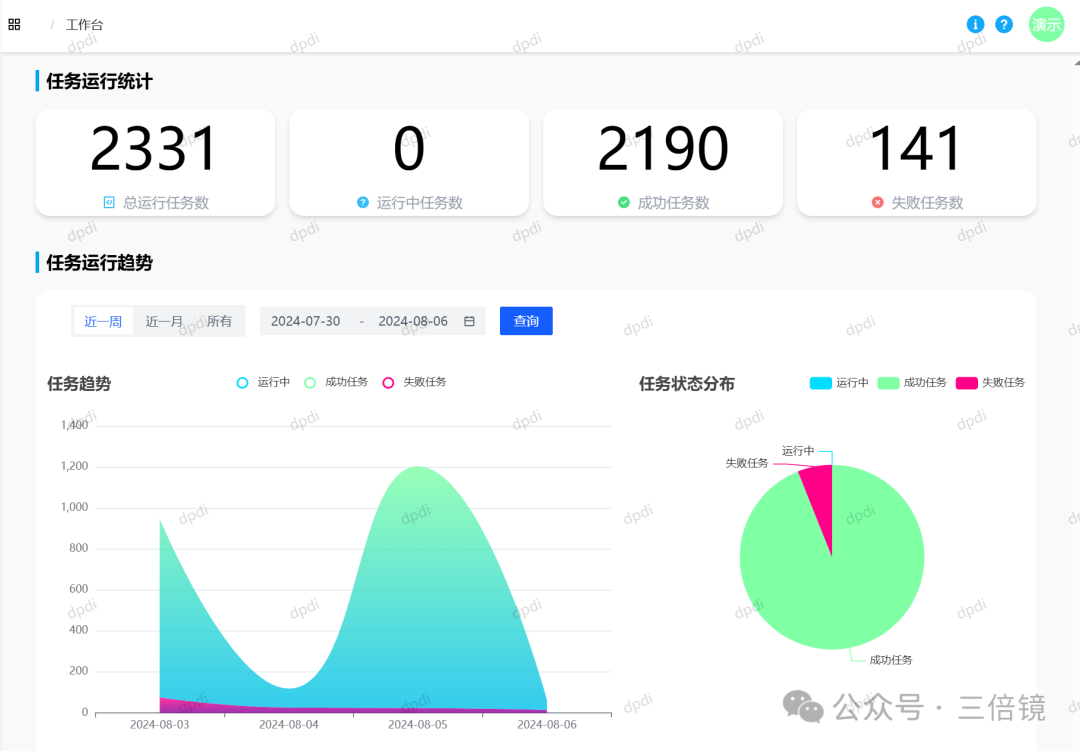Open the end date 2024-08-06 picker

click(x=413, y=321)
